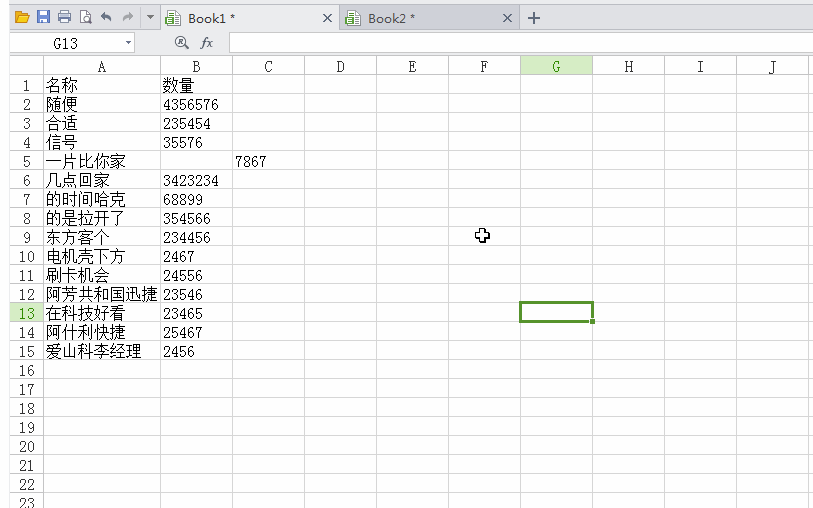Viewport: 813px width, 508px height.
Task: Select row 1 header
Action: tap(26, 85)
